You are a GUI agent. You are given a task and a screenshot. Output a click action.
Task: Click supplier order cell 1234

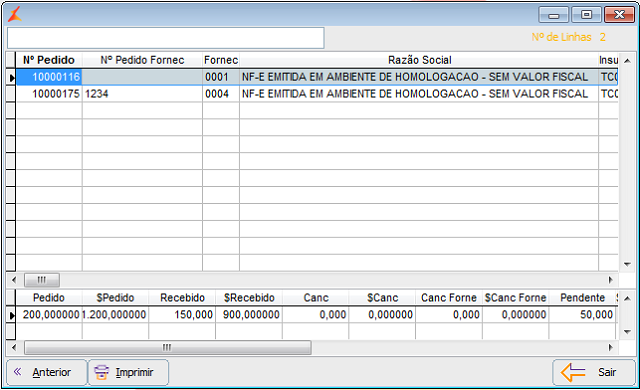(142, 94)
